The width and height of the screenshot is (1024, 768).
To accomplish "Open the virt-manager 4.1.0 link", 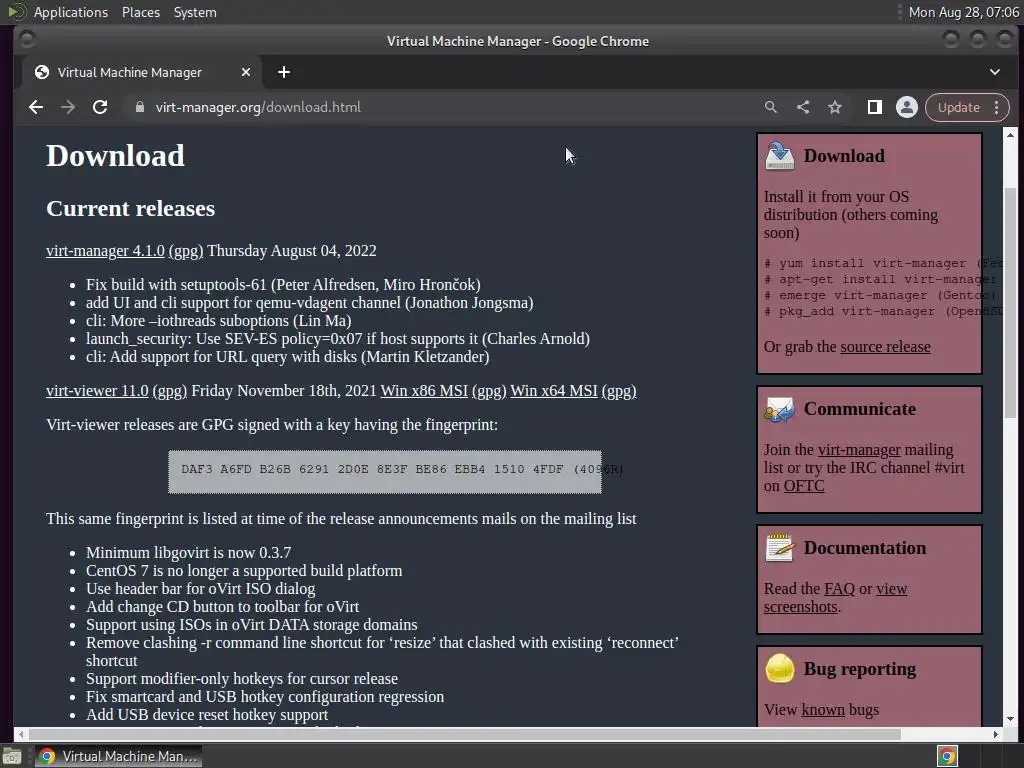I will point(105,251).
